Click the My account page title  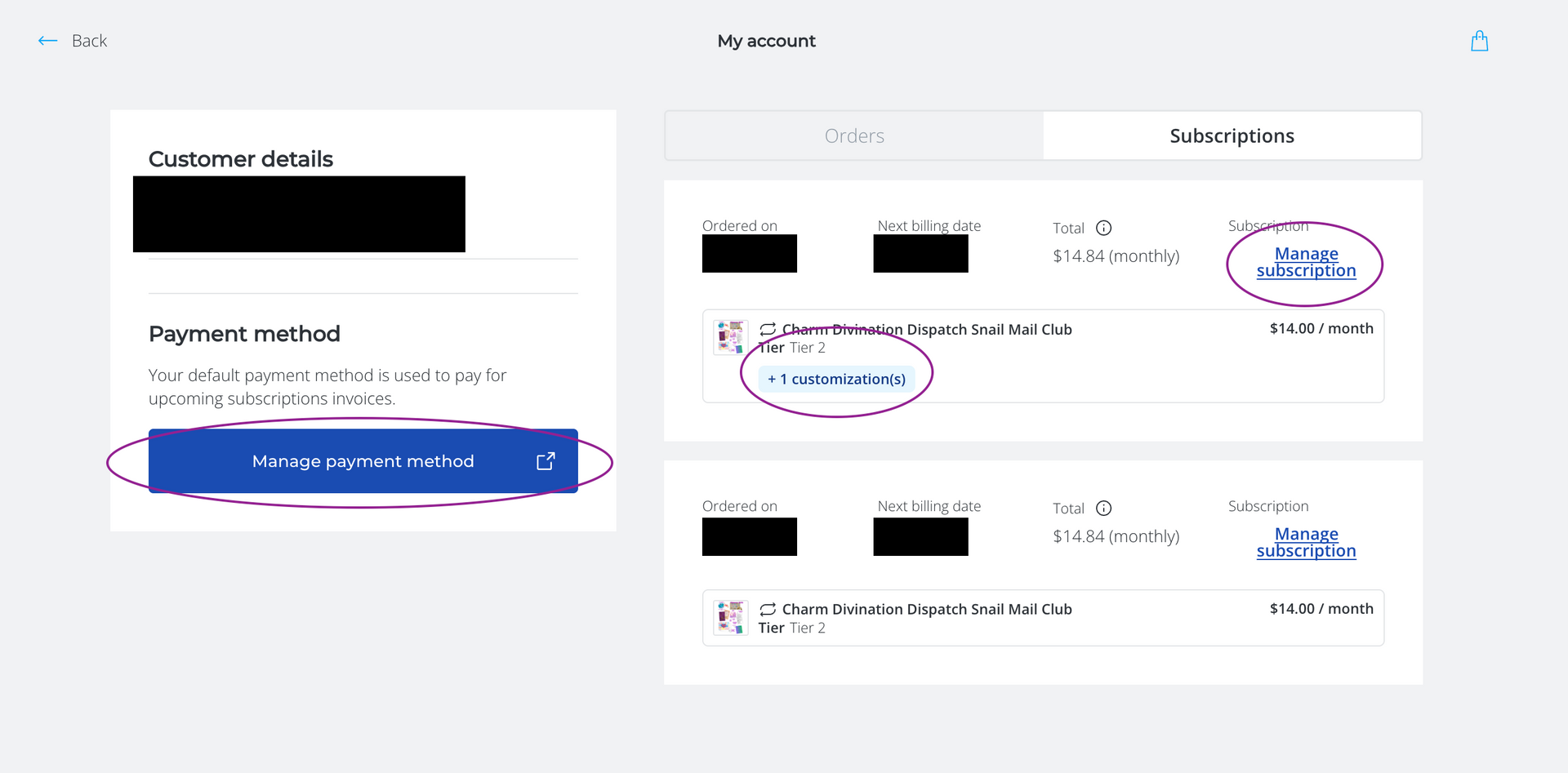(766, 41)
